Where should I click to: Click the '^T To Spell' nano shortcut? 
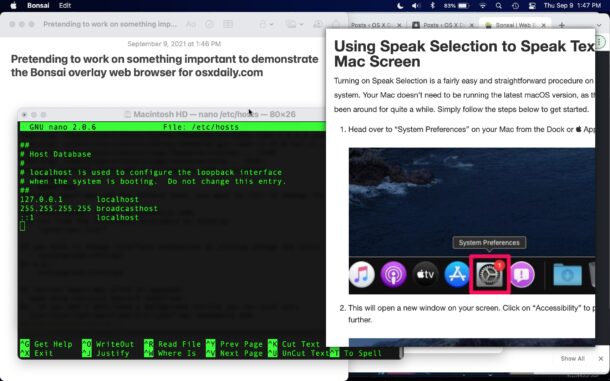(356, 353)
